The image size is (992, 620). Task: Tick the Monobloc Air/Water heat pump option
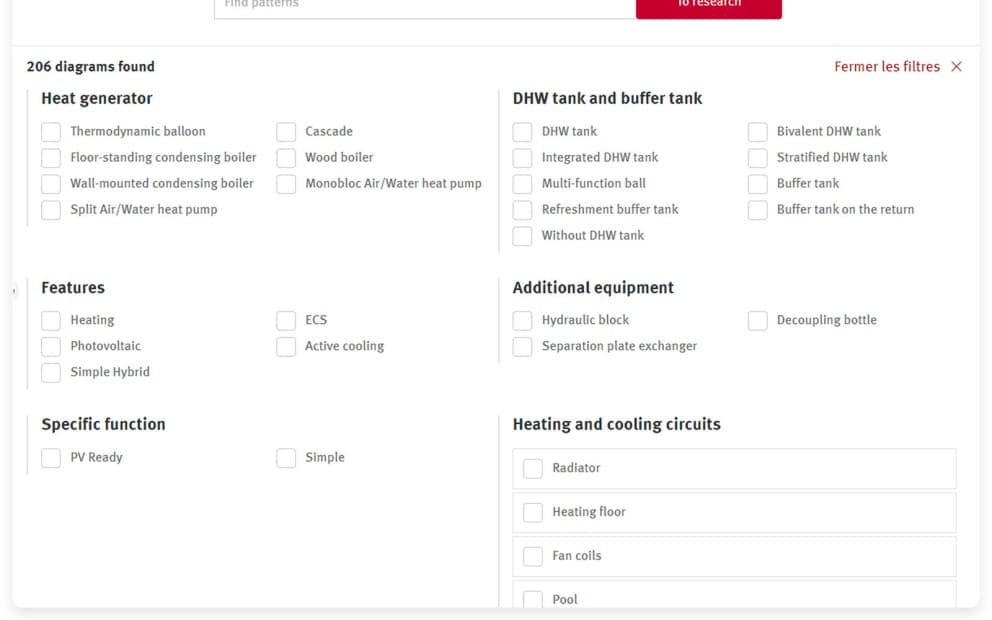[x=286, y=184]
